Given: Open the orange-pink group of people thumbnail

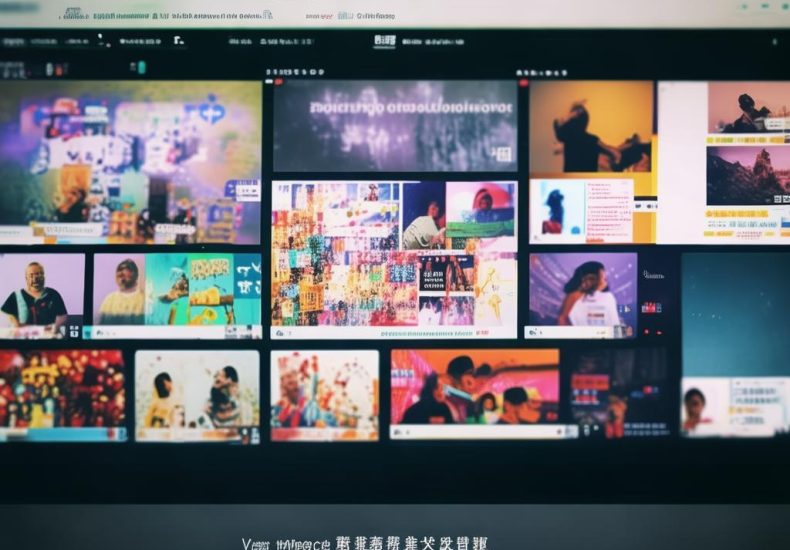Looking at the screenshot, I should click(475, 387).
